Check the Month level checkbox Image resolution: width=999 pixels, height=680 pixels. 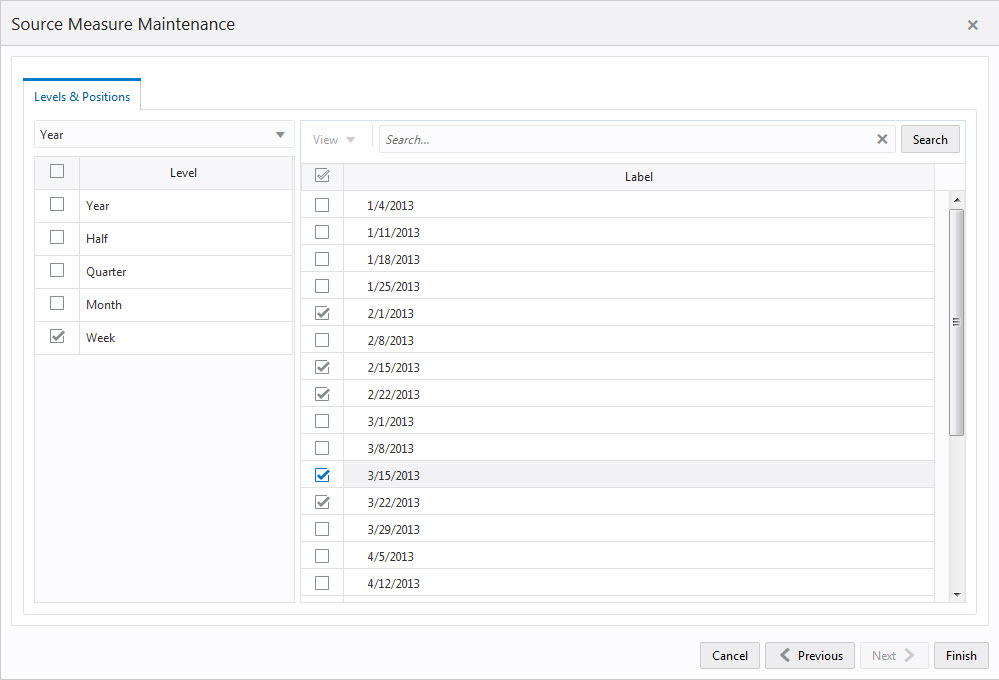(57, 303)
